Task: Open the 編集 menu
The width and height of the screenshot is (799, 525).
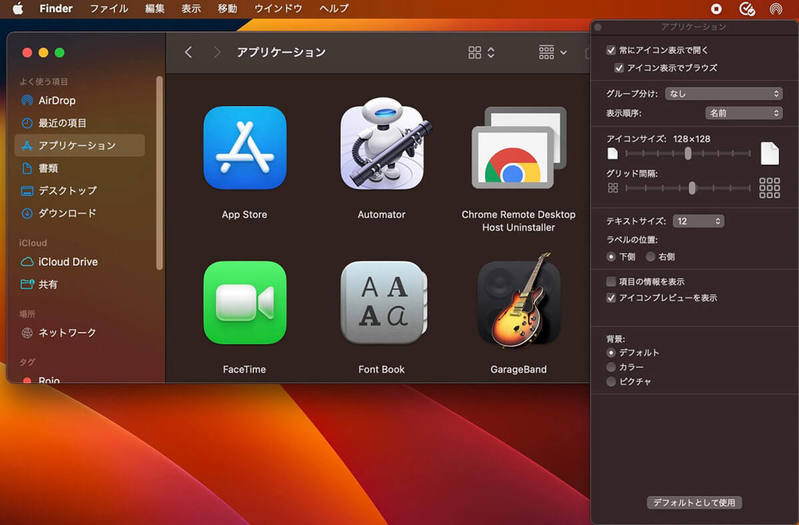Action: tap(154, 9)
